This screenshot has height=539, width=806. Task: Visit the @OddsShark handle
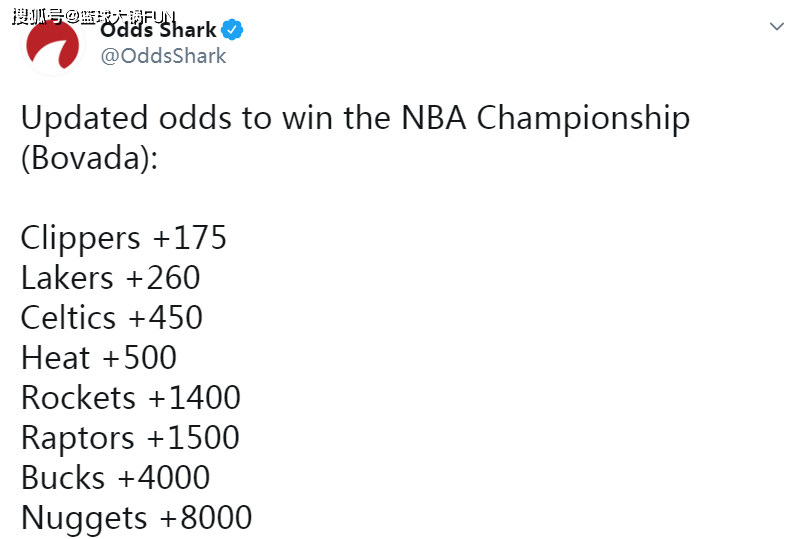coord(163,55)
